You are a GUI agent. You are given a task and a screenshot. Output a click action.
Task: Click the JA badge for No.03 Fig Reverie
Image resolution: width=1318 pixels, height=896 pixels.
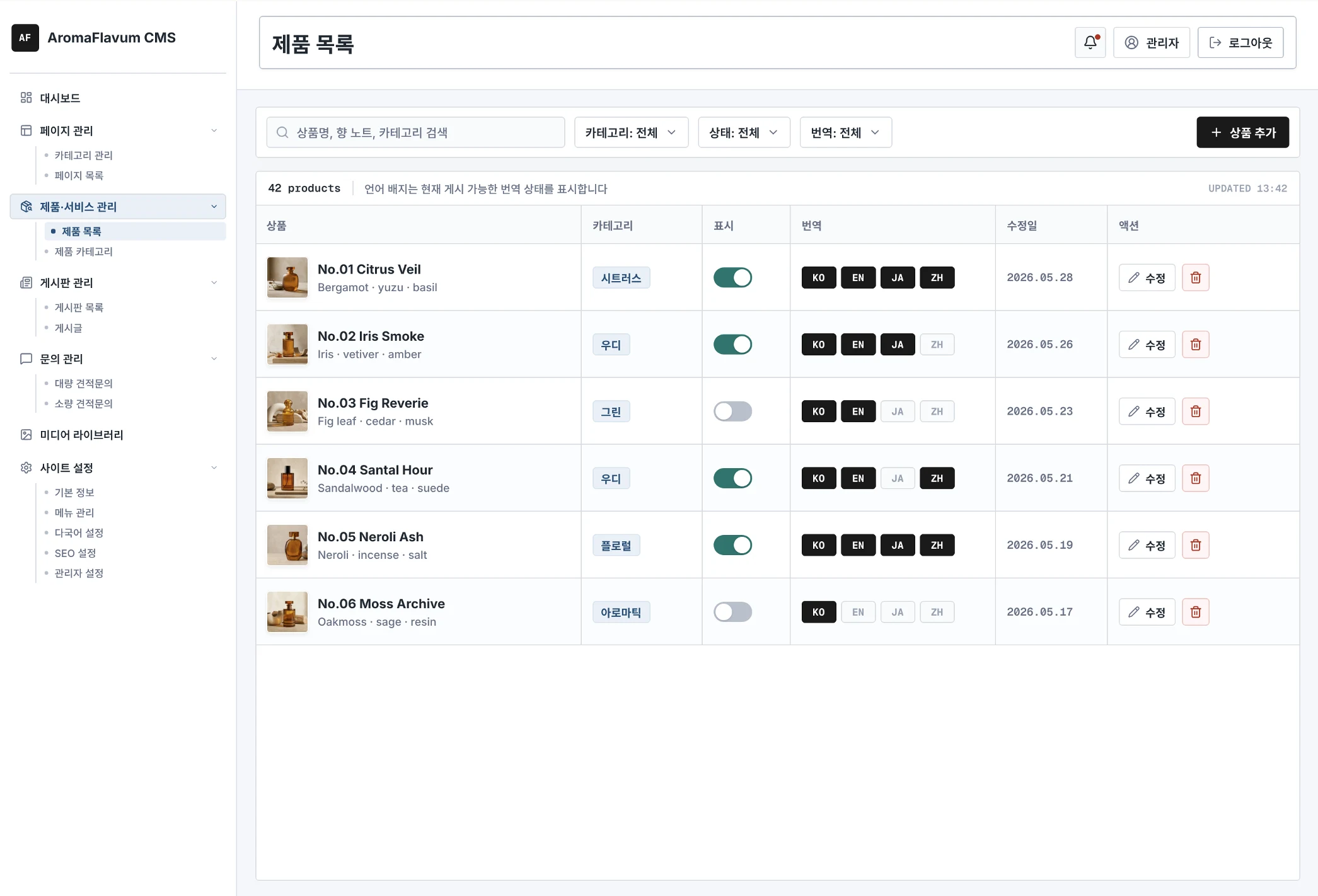897,411
